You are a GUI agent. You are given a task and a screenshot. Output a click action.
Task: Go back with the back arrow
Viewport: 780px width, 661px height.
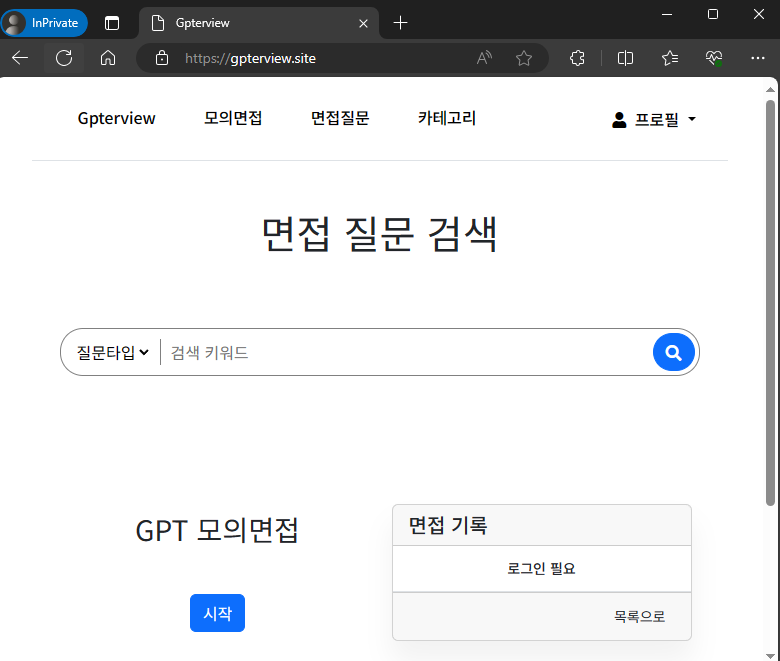(20, 58)
